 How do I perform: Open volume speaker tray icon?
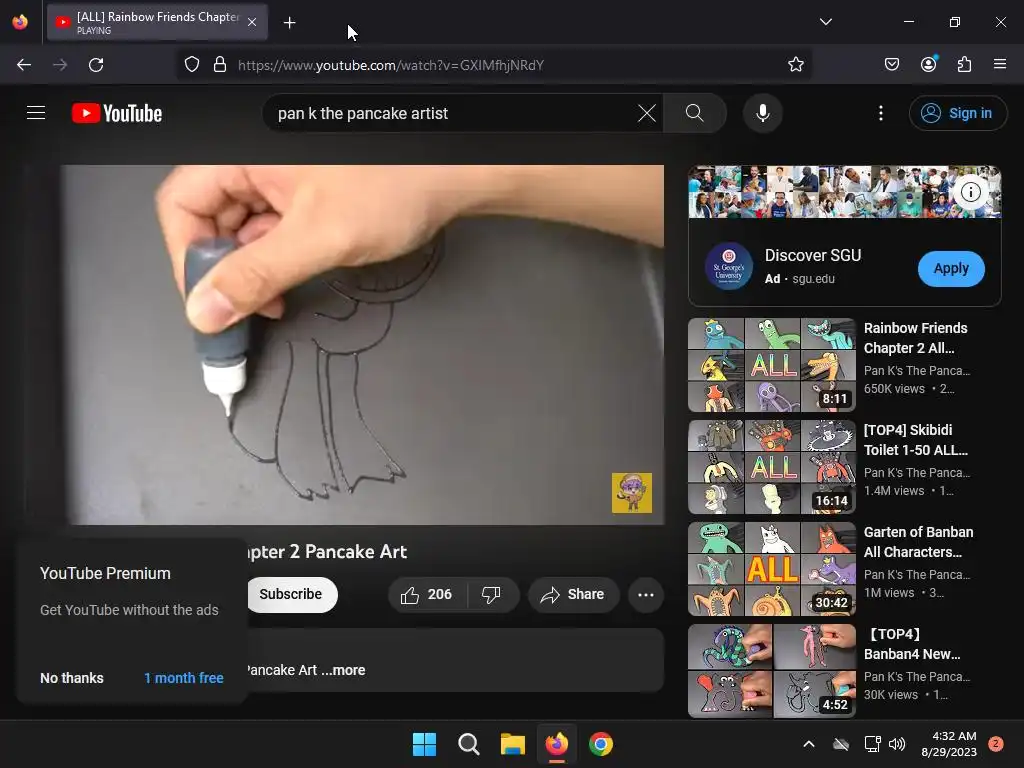[x=897, y=744]
